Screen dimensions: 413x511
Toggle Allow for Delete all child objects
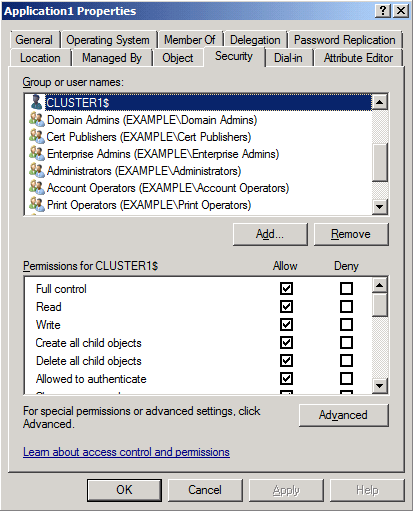point(286,360)
